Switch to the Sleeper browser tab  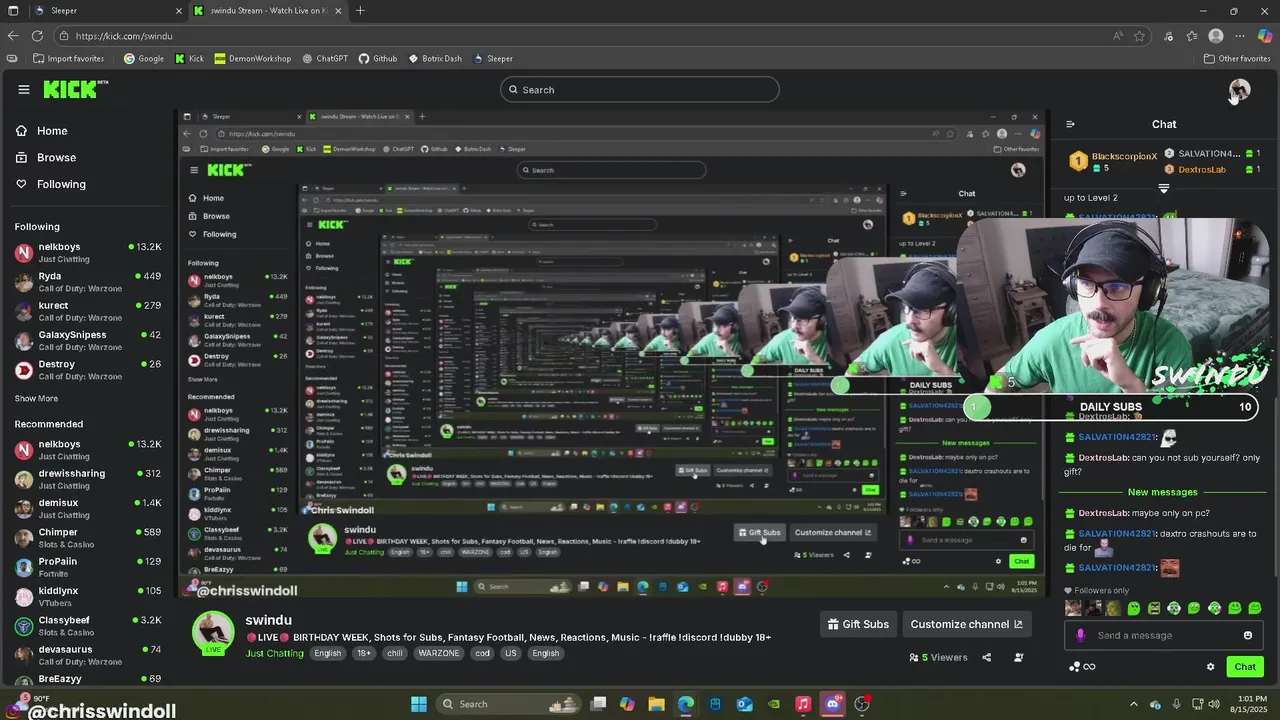click(x=107, y=11)
